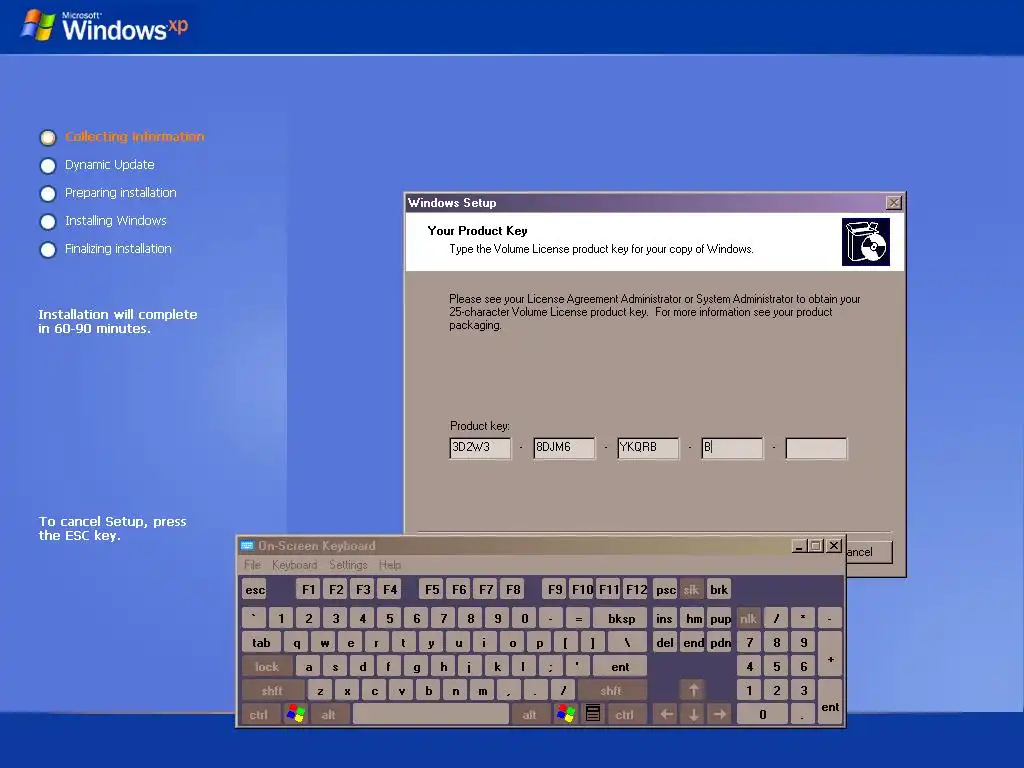
Task: Toggle the right alt key
Action: point(530,714)
